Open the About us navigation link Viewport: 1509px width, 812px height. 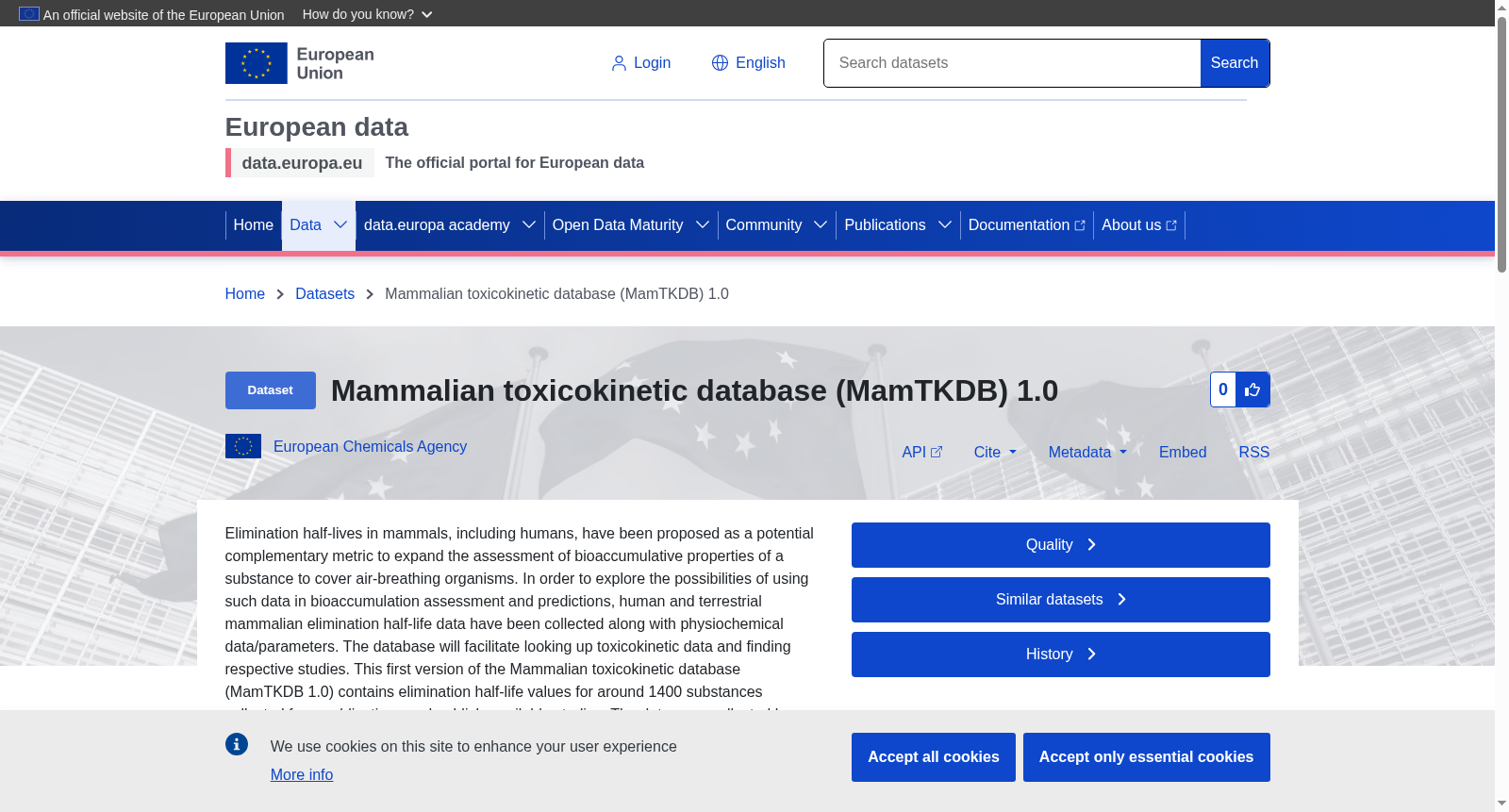tap(1139, 225)
